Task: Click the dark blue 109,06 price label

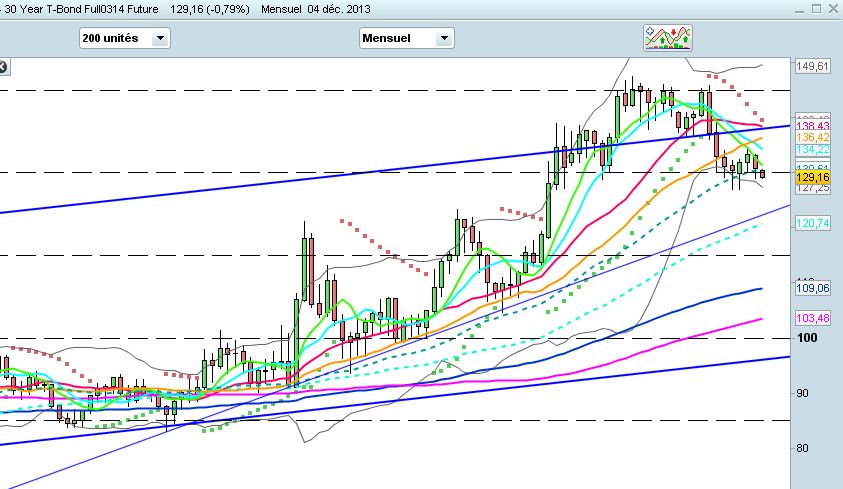Action: click(812, 288)
